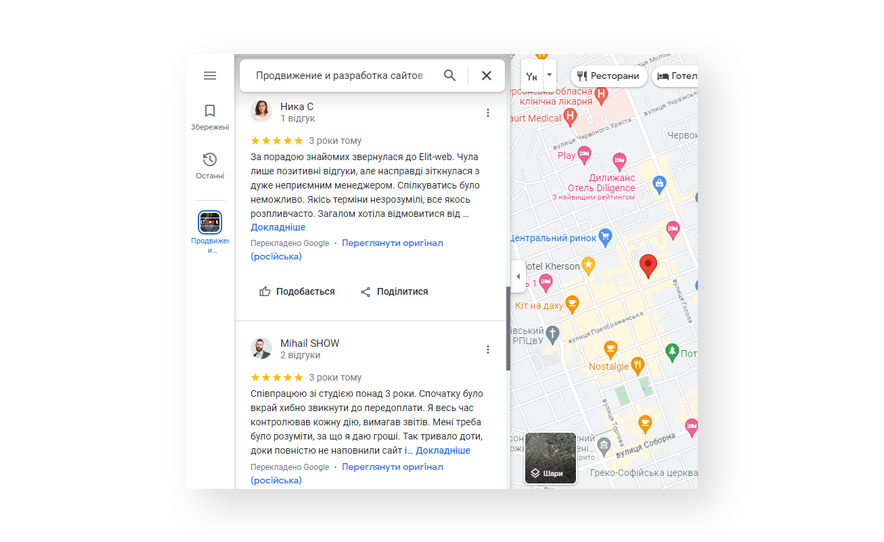This screenshot has height=542, width=884.
Task: Open the language dropdown arrow on map
Action: [x=549, y=75]
